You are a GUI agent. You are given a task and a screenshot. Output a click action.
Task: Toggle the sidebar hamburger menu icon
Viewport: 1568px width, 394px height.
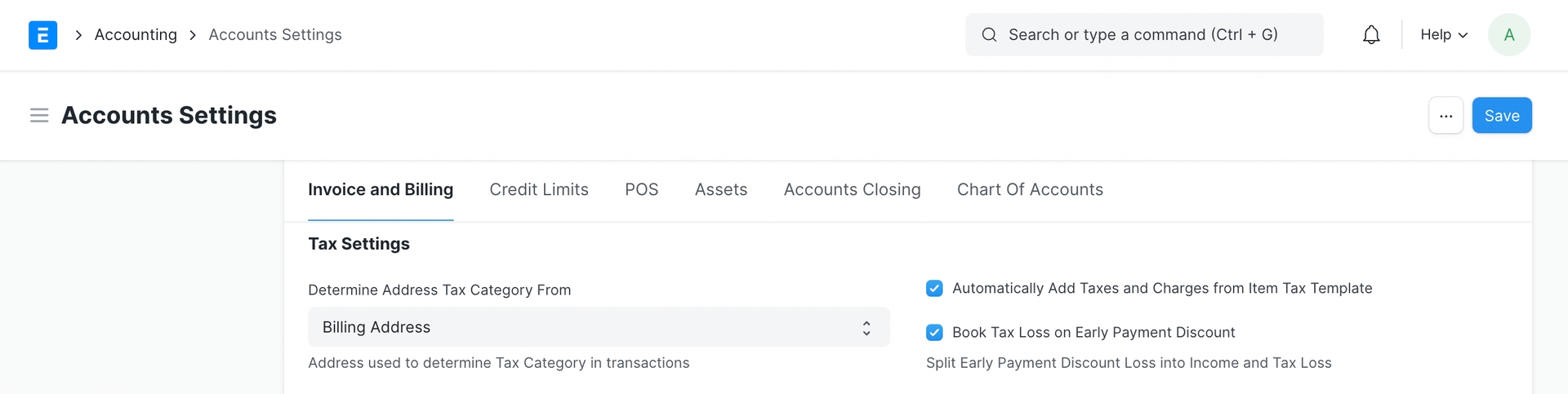click(x=39, y=116)
